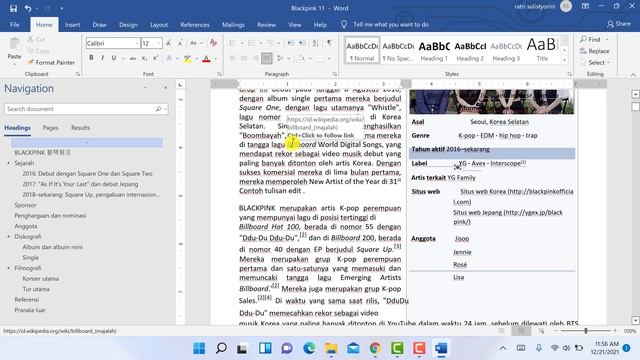Apply the red font color
This screenshot has height=360, width=640.
pos(207,58)
